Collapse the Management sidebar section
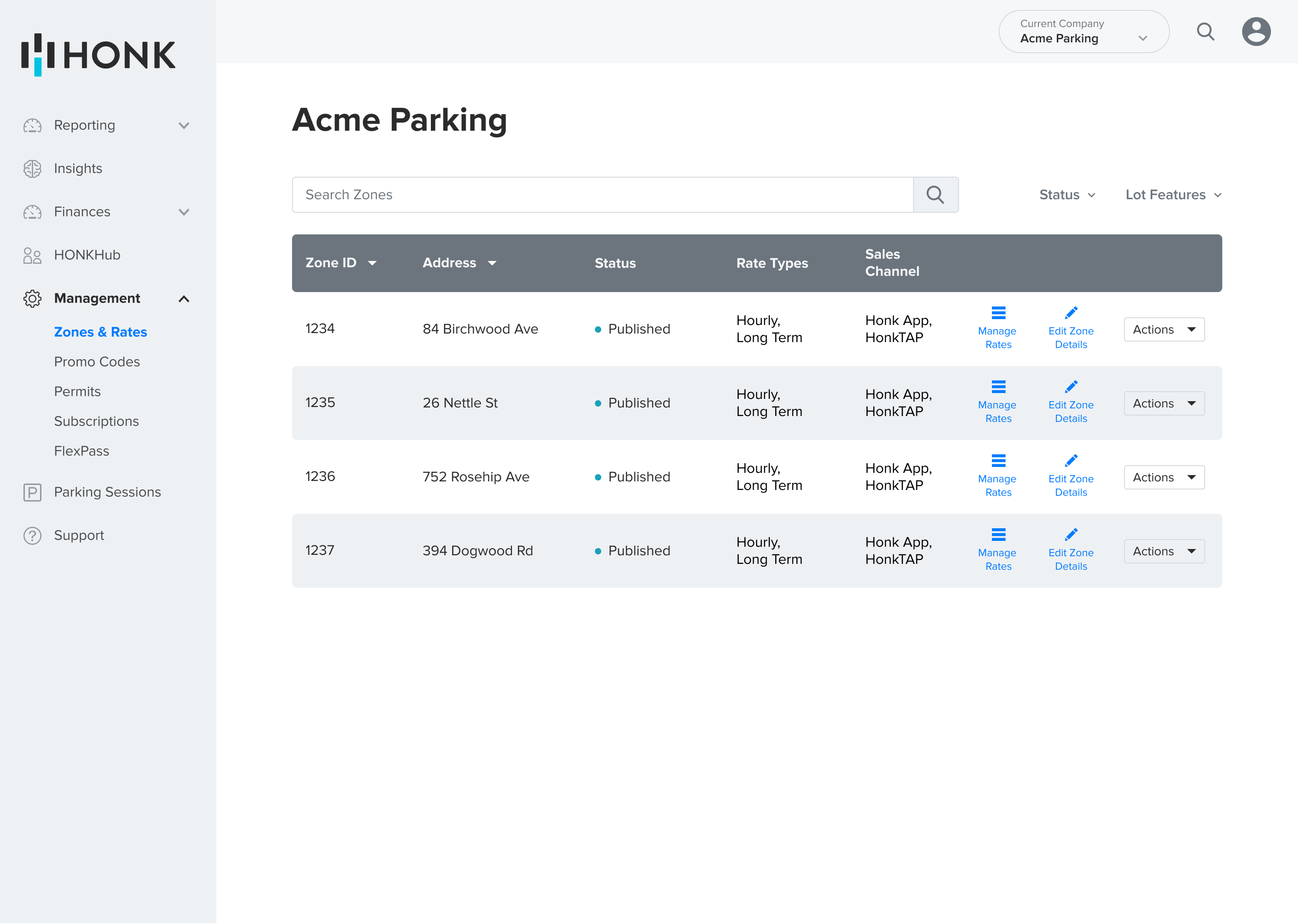 coord(184,299)
